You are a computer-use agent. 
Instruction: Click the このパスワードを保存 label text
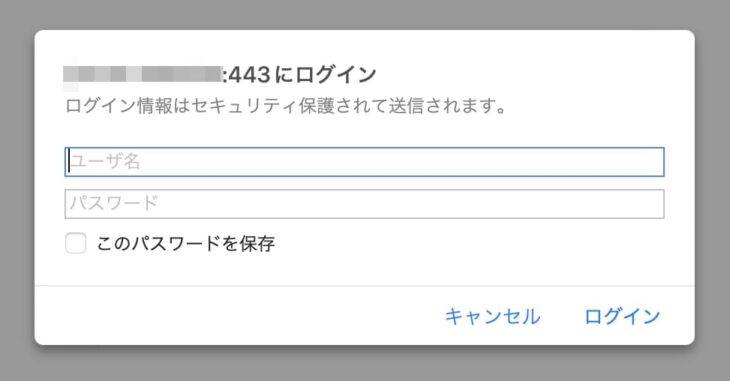click(x=186, y=244)
